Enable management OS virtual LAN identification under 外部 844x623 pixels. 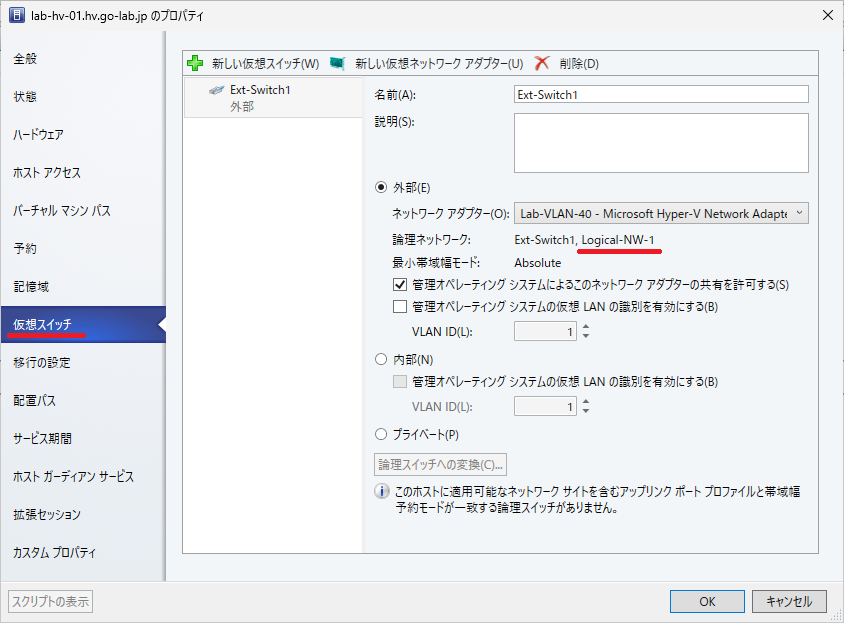tap(400, 306)
